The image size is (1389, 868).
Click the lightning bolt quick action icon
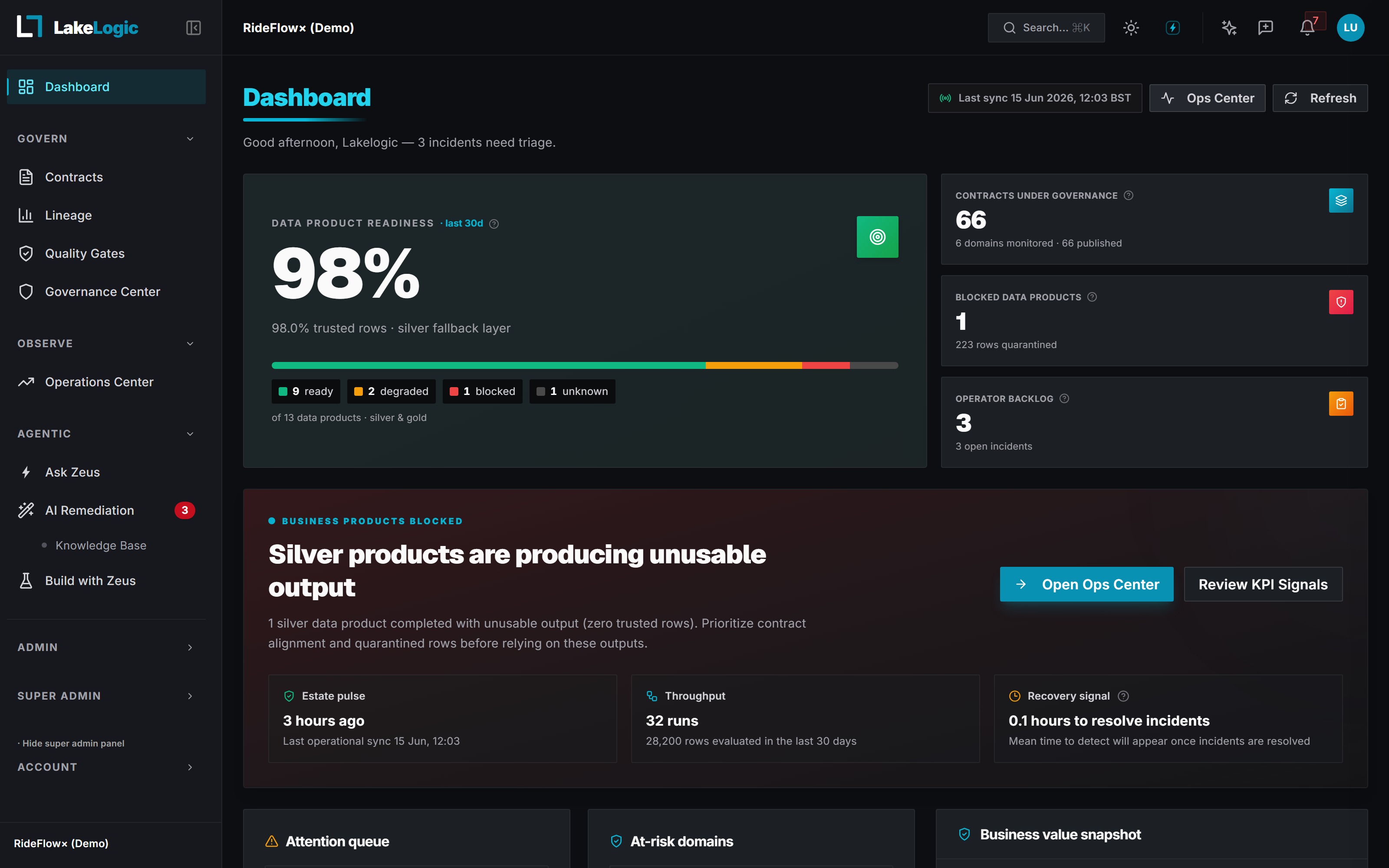pos(1172,27)
